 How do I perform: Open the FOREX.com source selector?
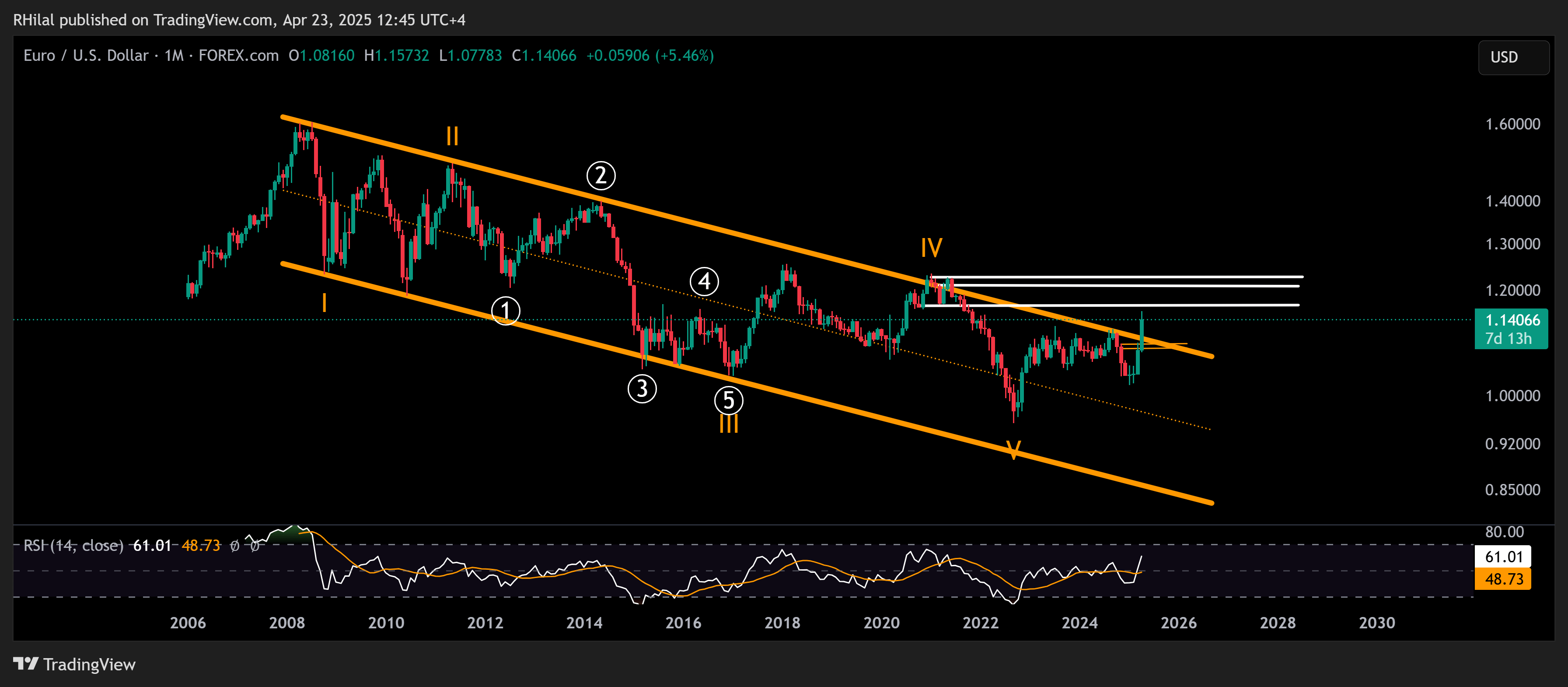point(237,56)
